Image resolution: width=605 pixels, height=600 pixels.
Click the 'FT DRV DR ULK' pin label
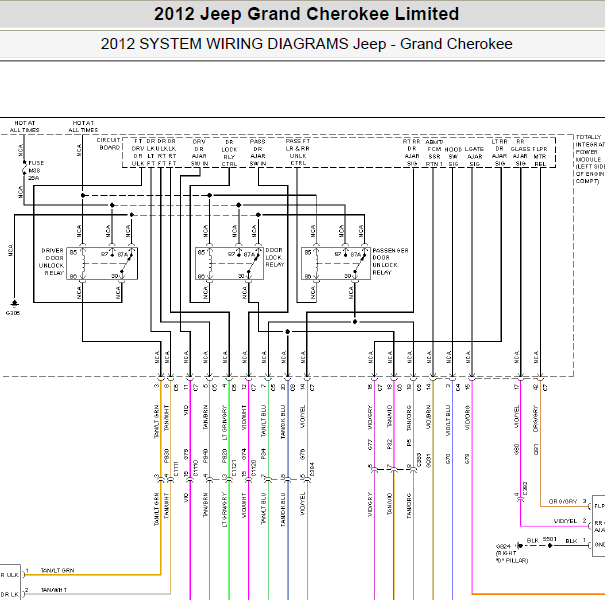pyautogui.click(x=138, y=152)
